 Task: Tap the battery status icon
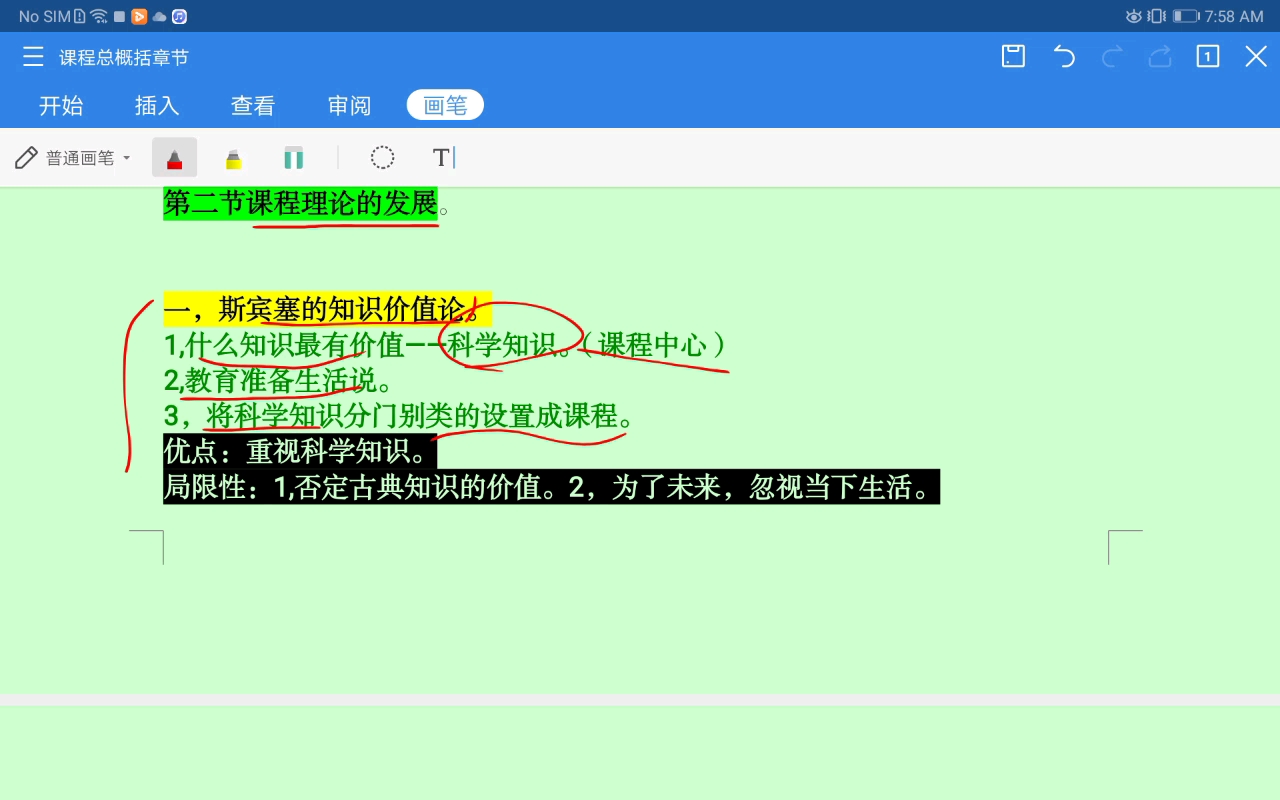click(x=1186, y=16)
